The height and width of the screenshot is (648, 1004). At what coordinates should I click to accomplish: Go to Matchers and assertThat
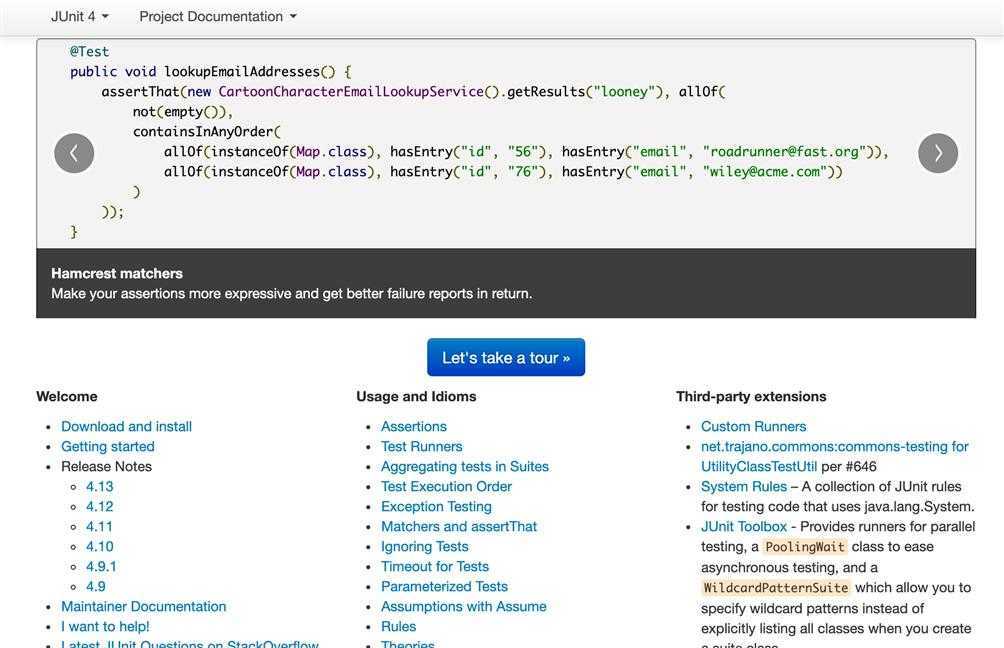click(459, 526)
